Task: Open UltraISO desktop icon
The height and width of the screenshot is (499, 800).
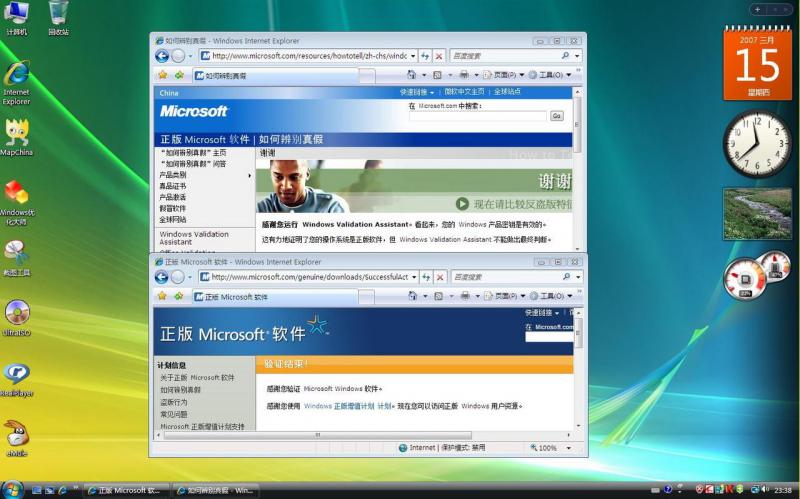Action: pos(17,318)
